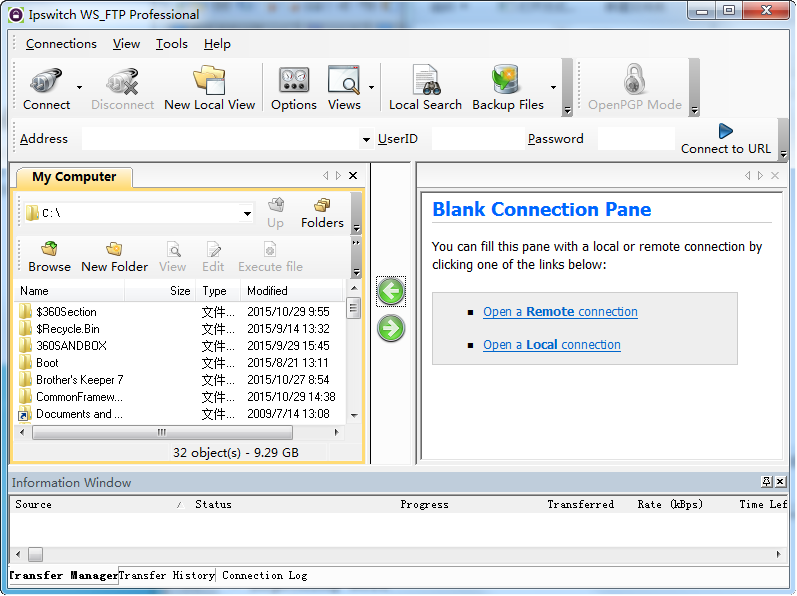Expand the Views dropdown arrow
The height and width of the screenshot is (596, 797).
pyautogui.click(x=372, y=87)
